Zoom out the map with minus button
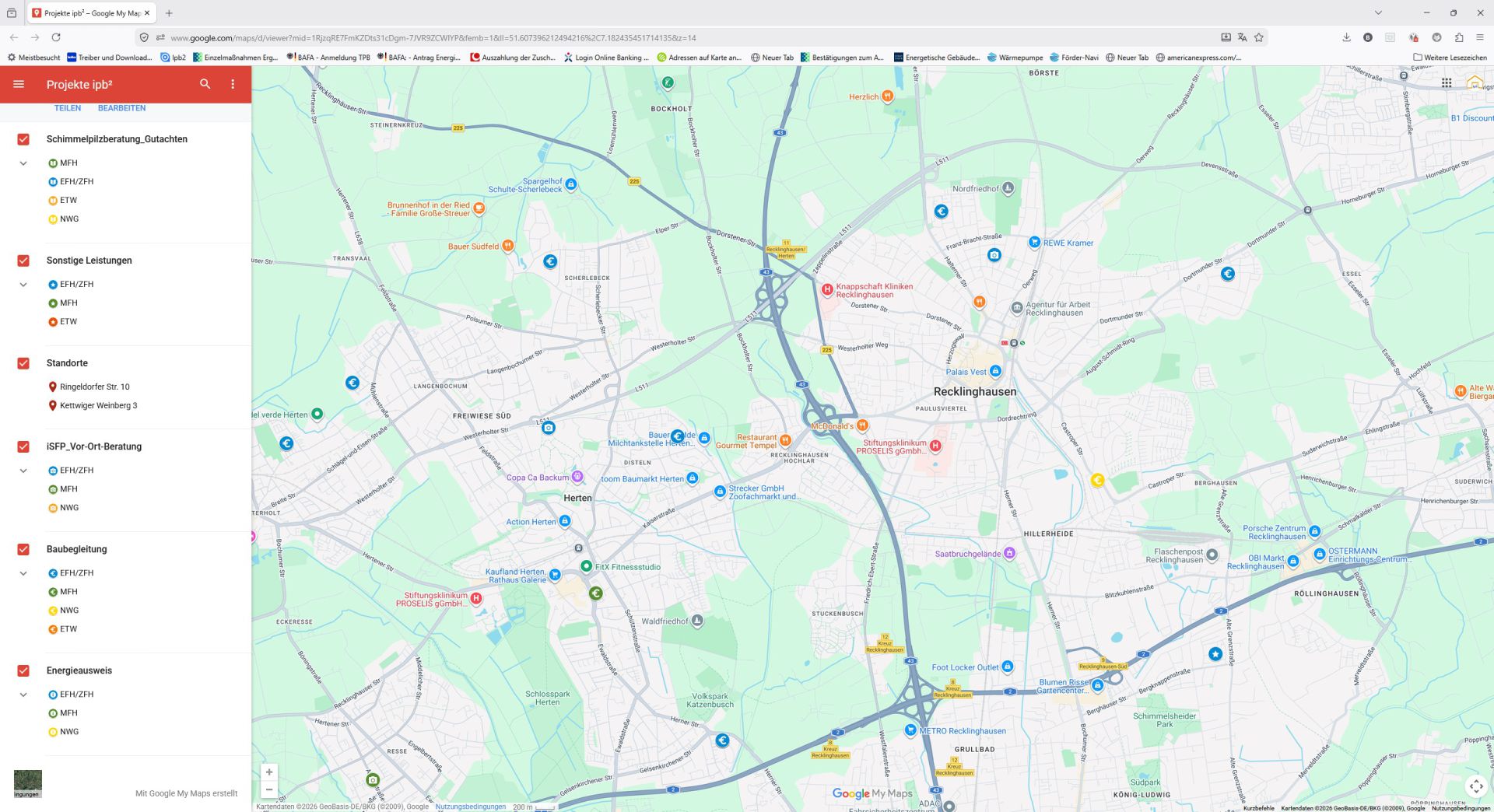The height and width of the screenshot is (812, 1494). point(269,789)
